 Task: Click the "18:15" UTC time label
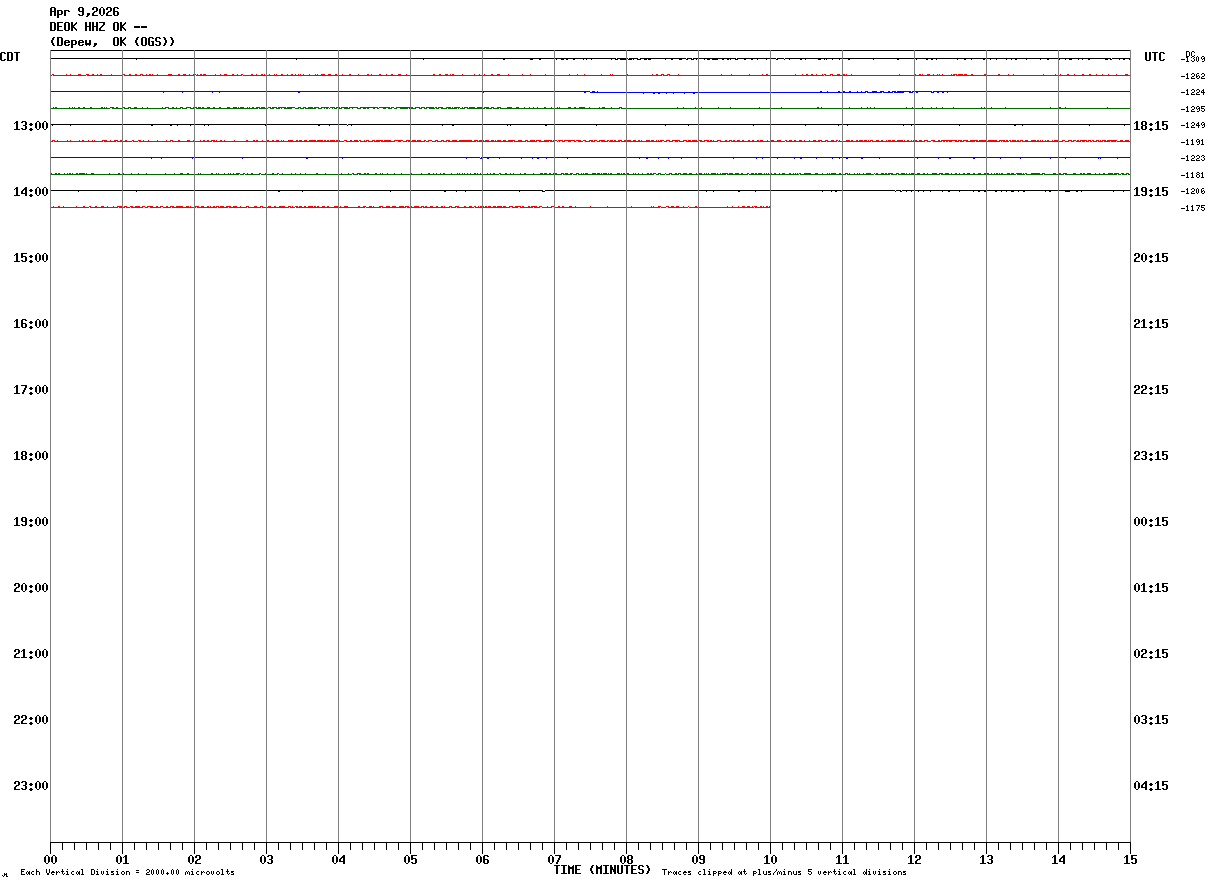1151,125
